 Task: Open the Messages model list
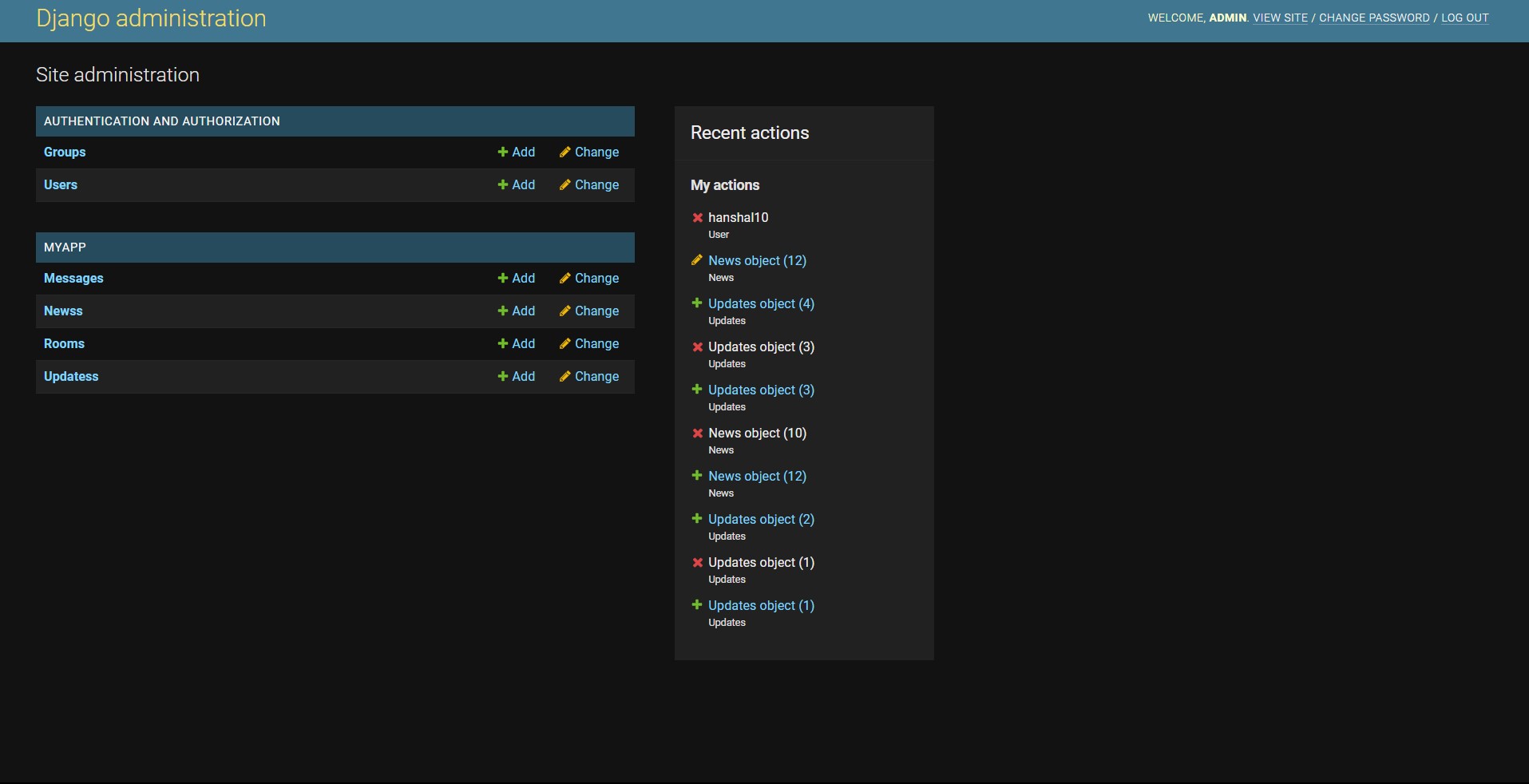click(x=73, y=278)
